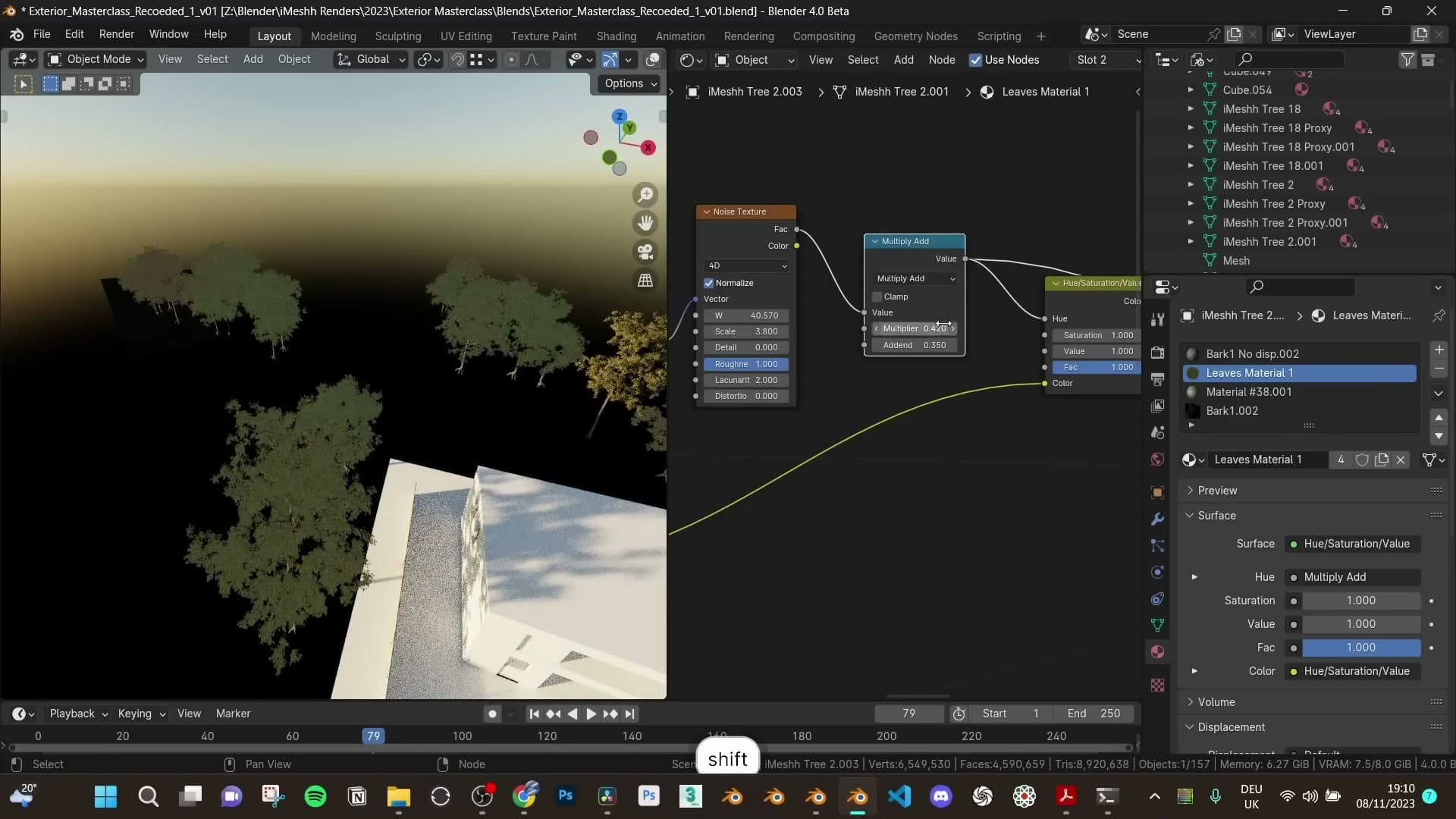Open the Output properties tab icon
This screenshot has width=1456, height=819.
[1157, 379]
